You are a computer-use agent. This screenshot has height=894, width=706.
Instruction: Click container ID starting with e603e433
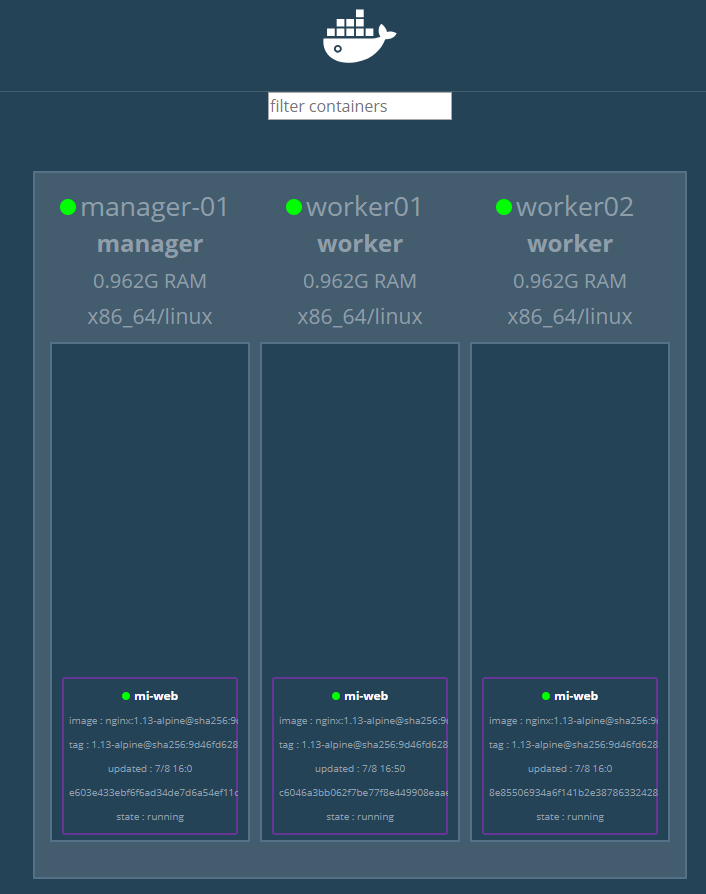pyautogui.click(x=152, y=792)
